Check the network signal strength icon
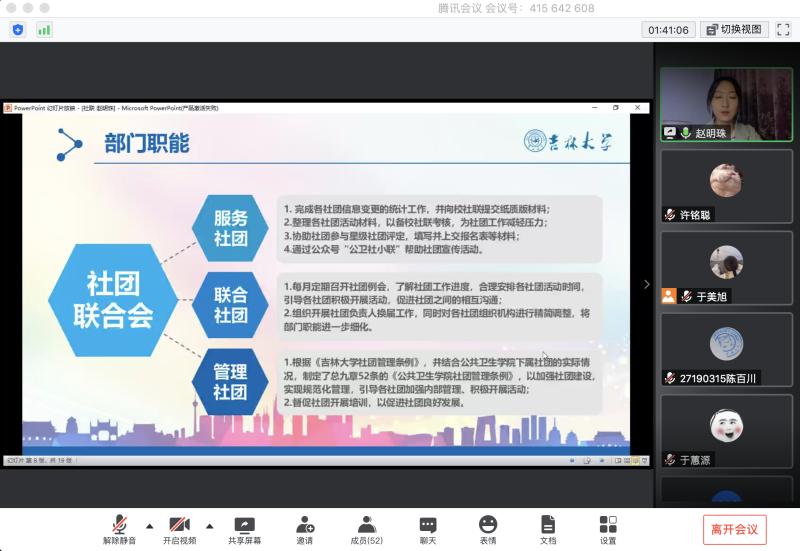The height and width of the screenshot is (551, 800). 44,30
